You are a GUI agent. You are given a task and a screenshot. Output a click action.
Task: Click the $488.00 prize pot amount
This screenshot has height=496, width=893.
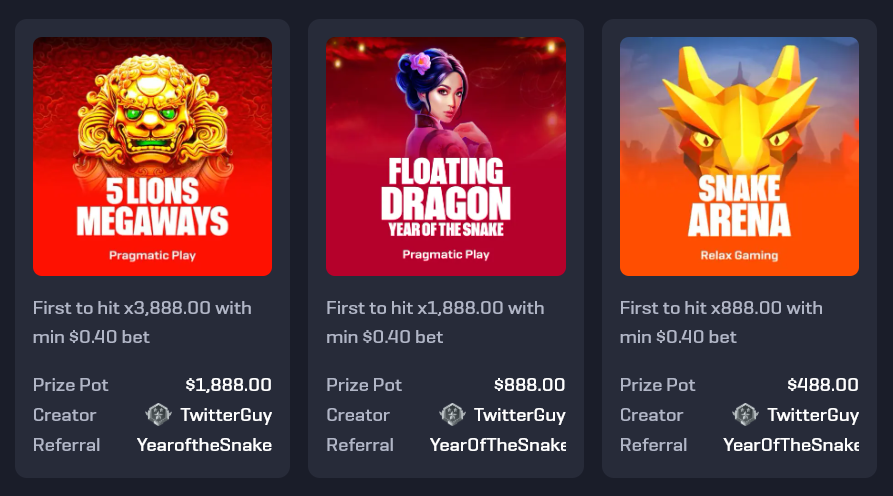point(823,385)
